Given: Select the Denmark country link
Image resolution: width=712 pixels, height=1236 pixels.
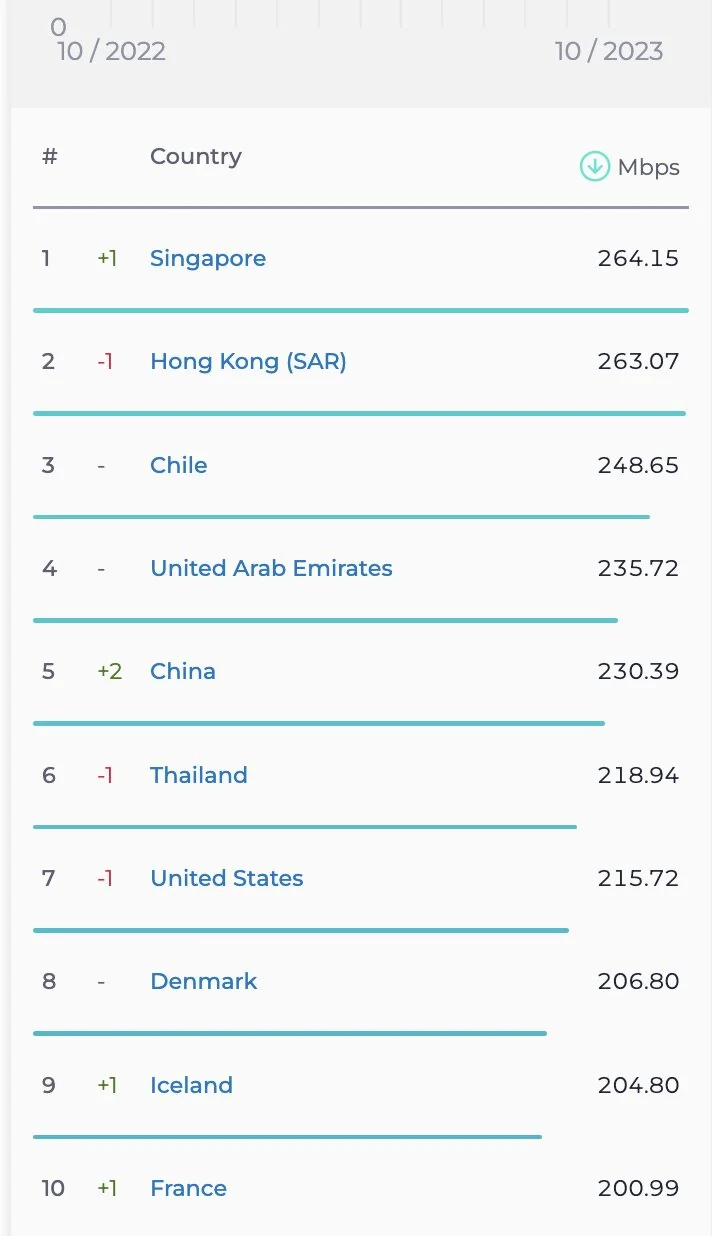Looking at the screenshot, I should [204, 981].
